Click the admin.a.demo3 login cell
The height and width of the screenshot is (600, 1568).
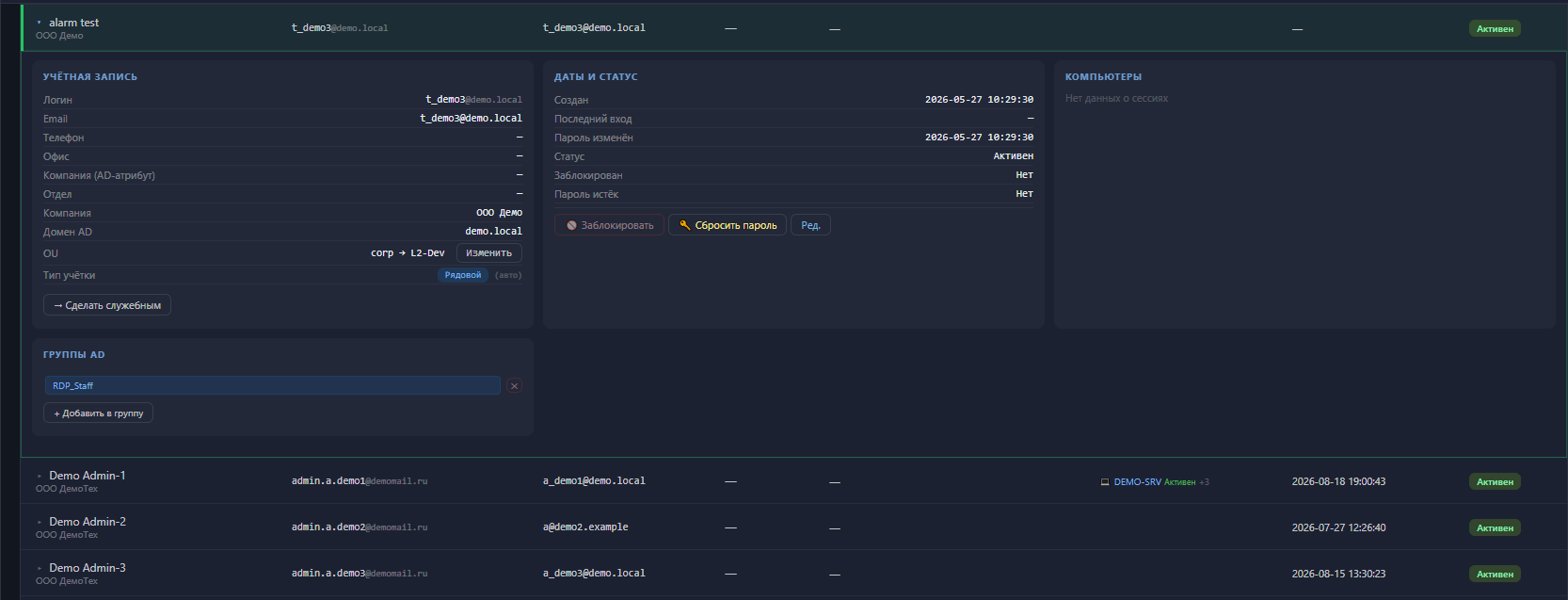(x=360, y=574)
